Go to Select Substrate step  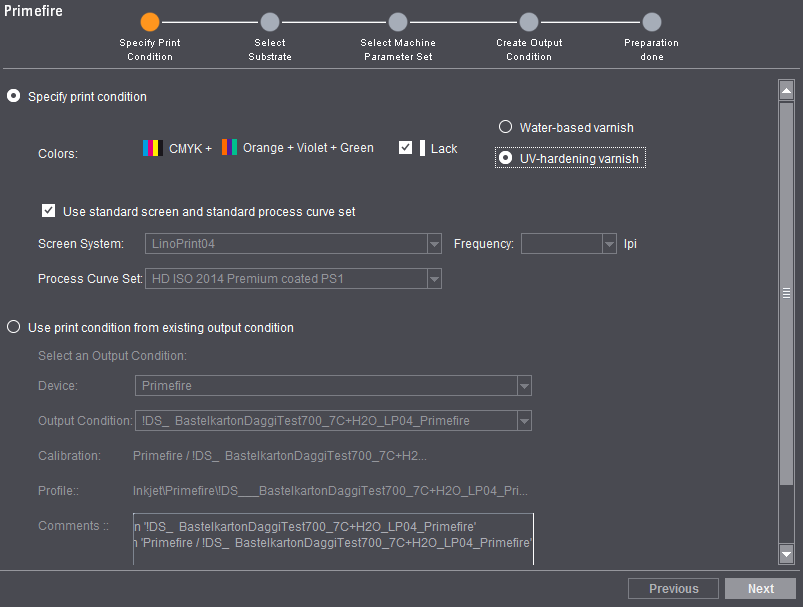click(270, 22)
